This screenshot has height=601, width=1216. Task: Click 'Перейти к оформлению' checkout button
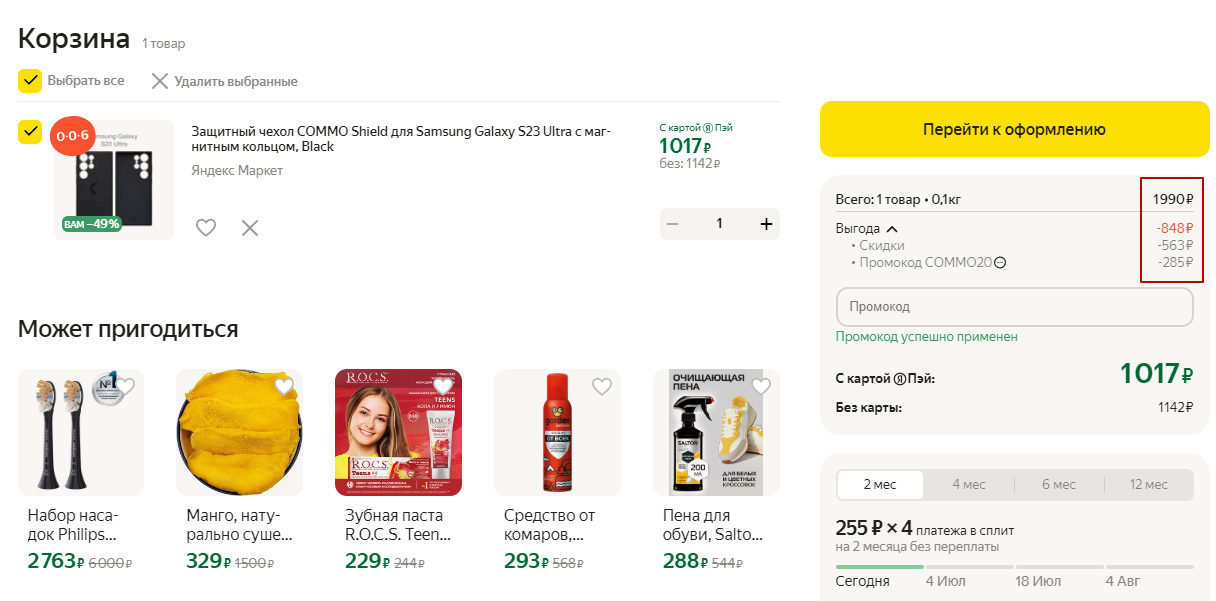(x=1014, y=129)
